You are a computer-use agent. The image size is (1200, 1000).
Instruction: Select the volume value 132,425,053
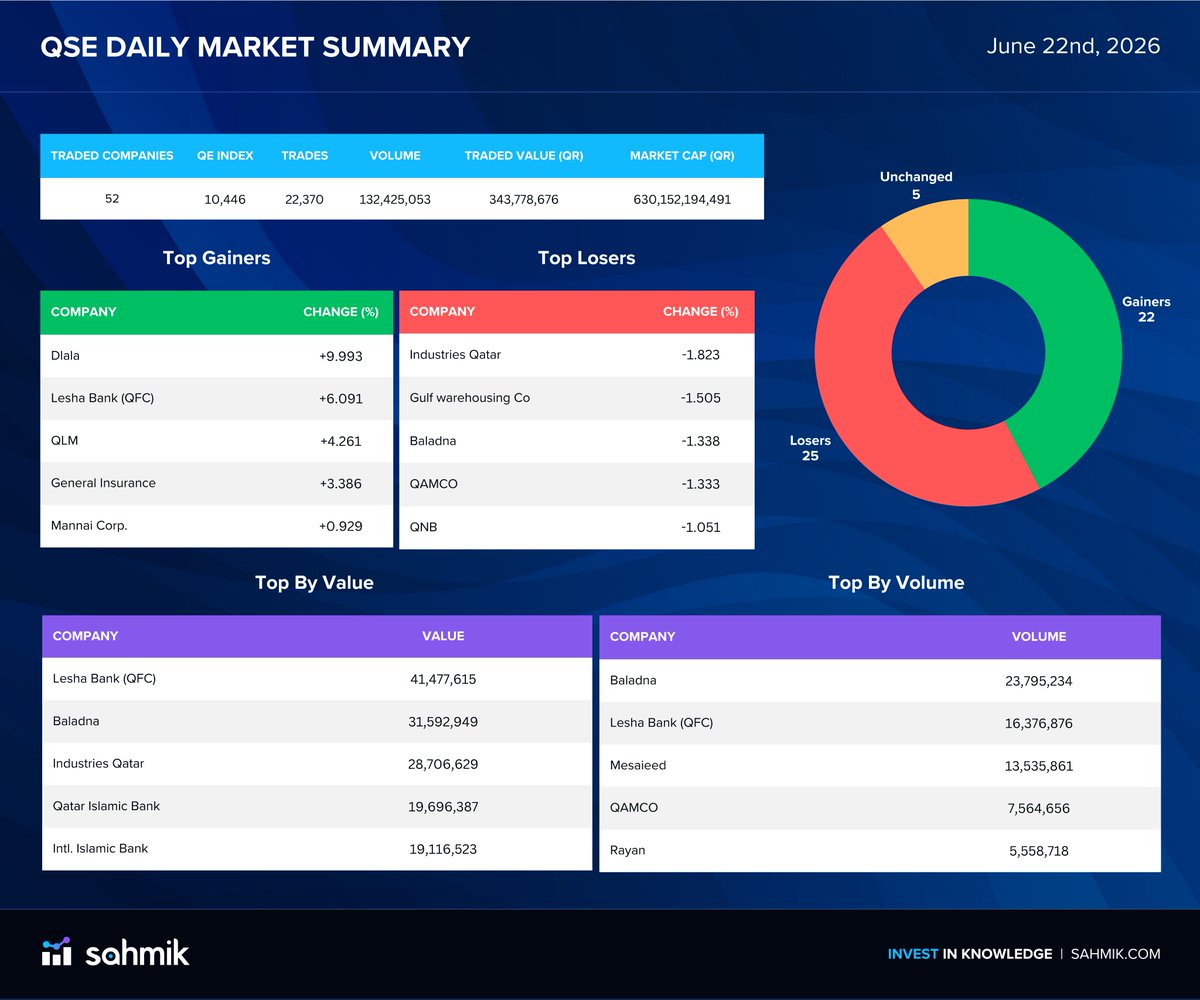(x=395, y=199)
